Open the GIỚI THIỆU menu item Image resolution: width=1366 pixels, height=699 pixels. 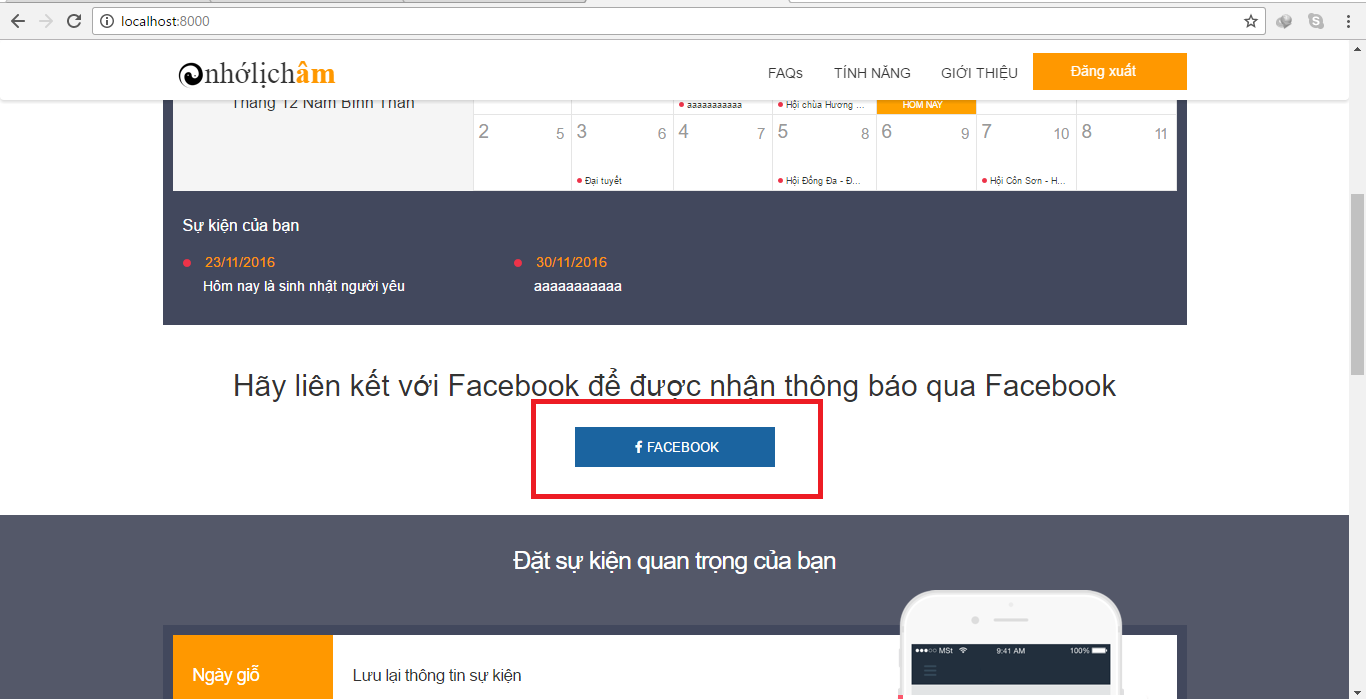click(x=979, y=73)
